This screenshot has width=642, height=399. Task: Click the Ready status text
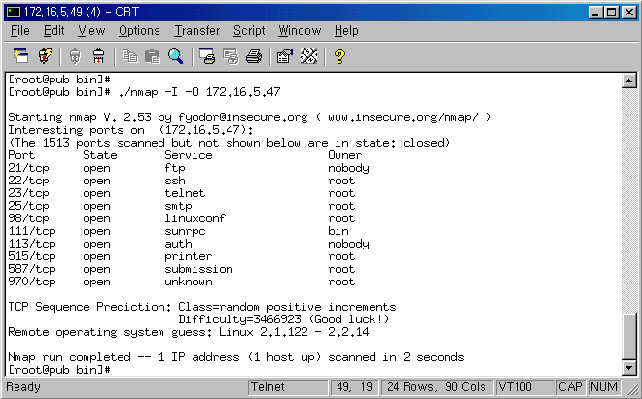(23, 387)
